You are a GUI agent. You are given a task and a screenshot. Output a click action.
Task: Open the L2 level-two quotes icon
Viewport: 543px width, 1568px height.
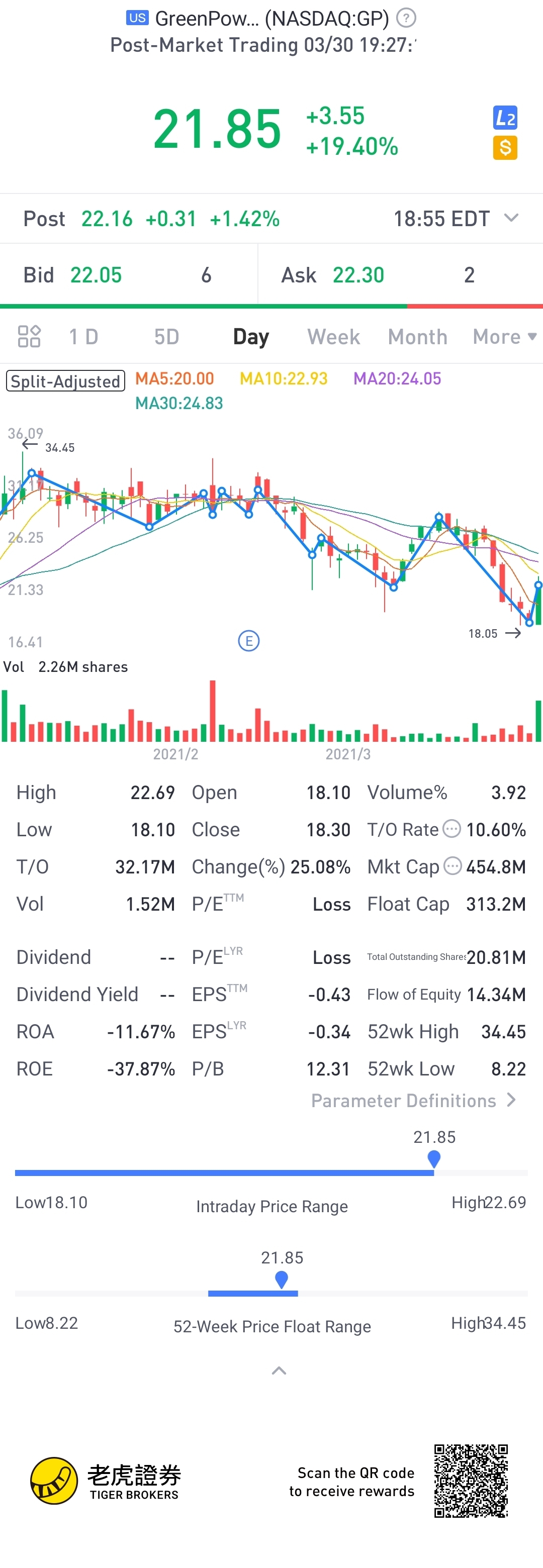[x=505, y=118]
